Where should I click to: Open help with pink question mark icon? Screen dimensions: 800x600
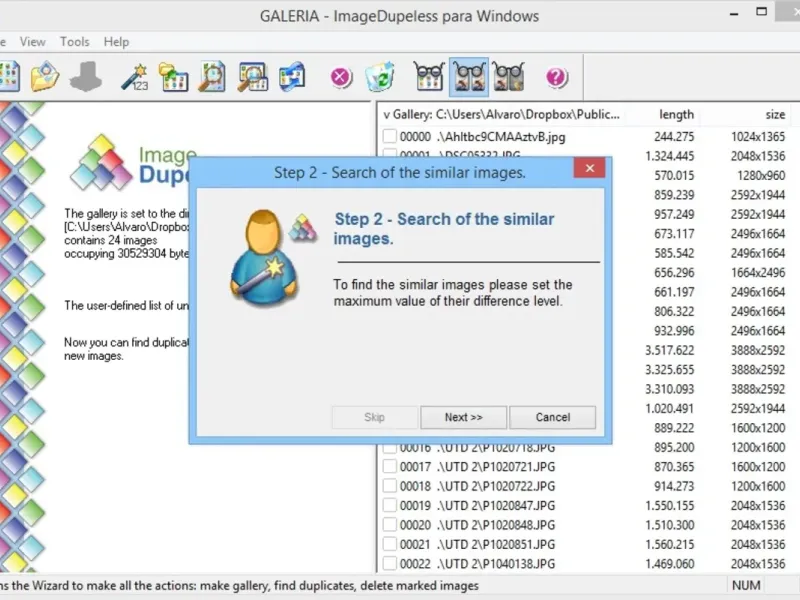[x=556, y=78]
